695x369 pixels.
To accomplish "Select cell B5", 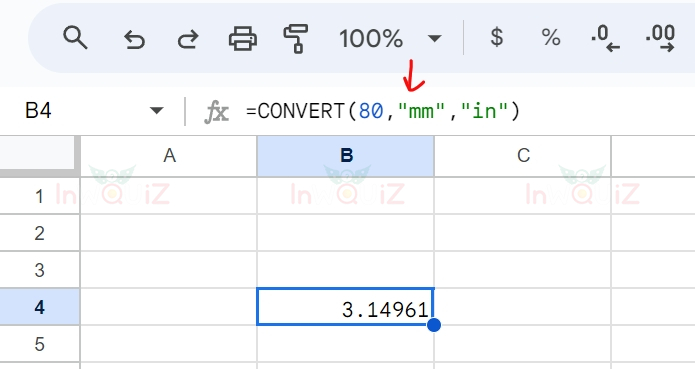I will coord(346,344).
